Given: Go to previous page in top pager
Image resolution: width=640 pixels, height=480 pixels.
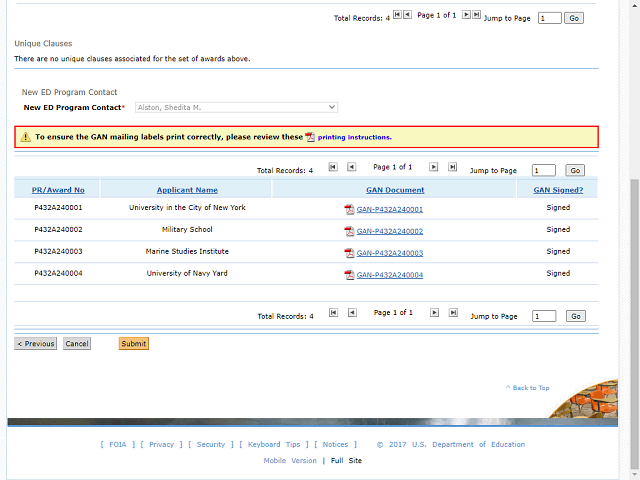Looking at the screenshot, I should coord(407,15).
